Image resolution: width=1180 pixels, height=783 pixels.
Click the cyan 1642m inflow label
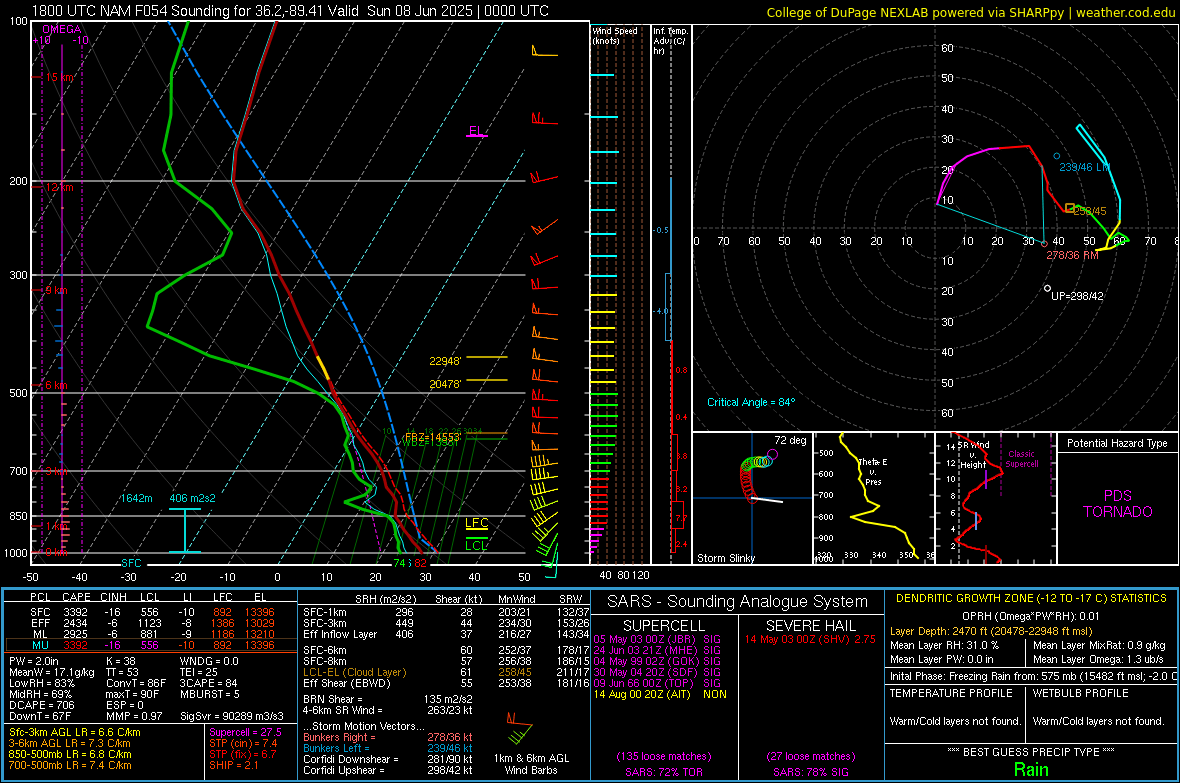[x=136, y=498]
